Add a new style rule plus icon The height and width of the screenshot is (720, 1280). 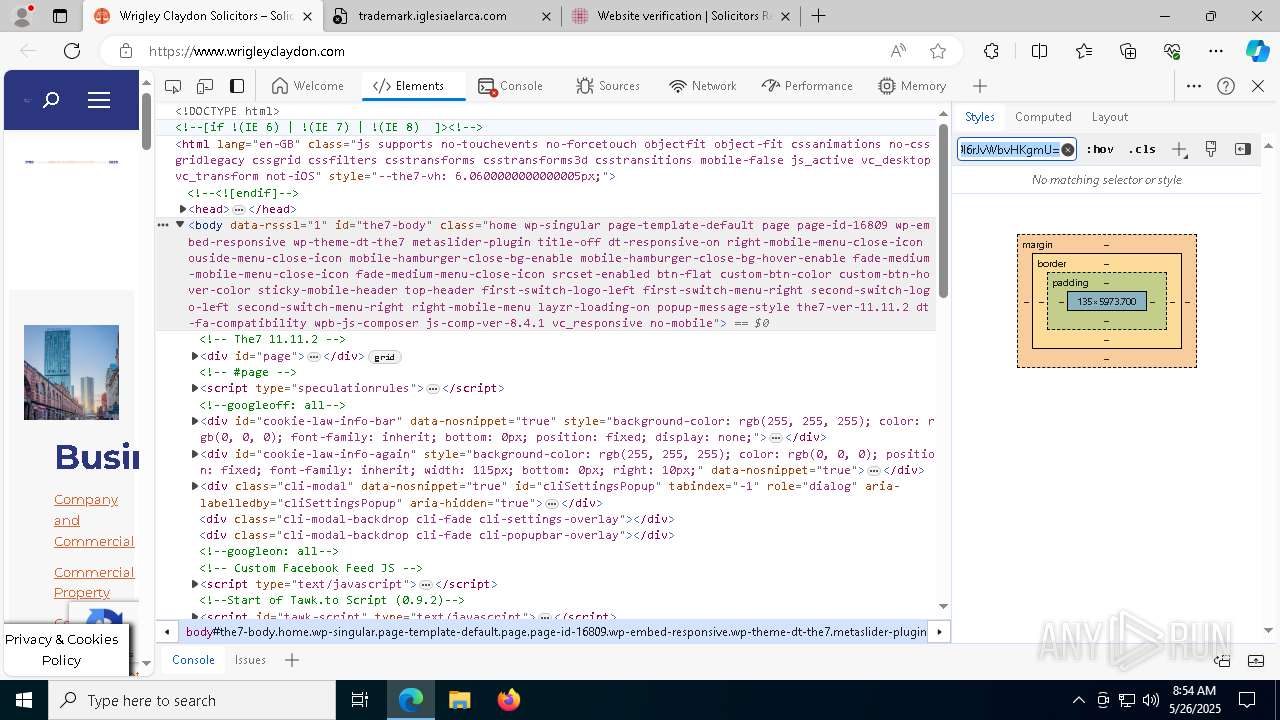(1179, 150)
